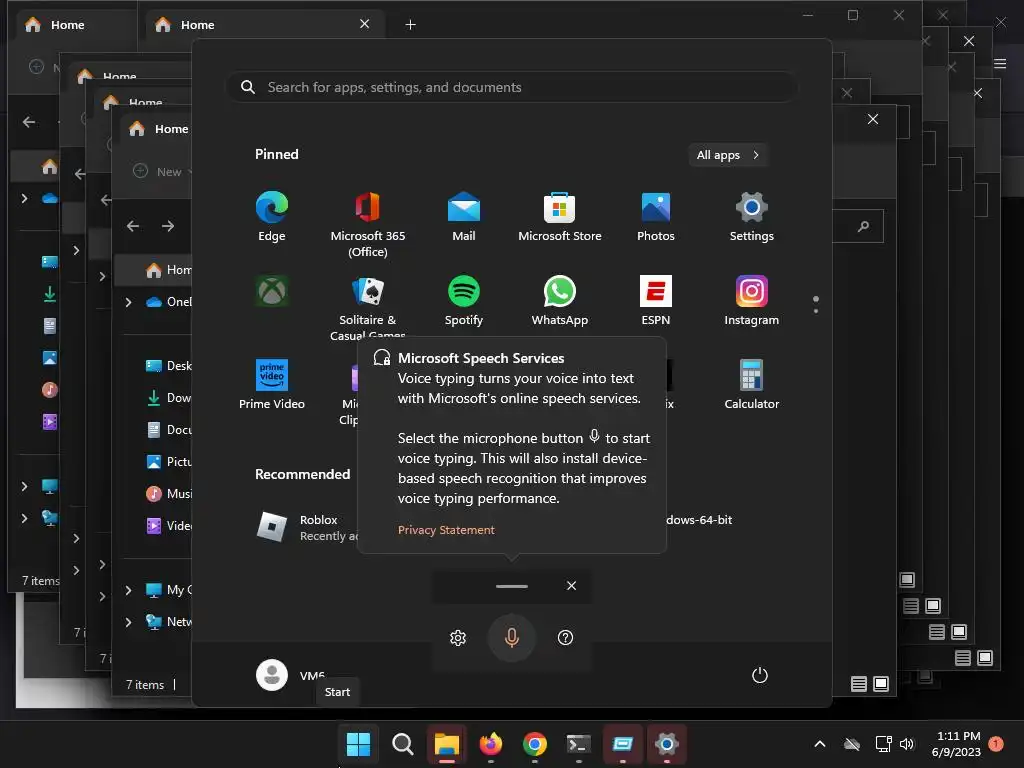Open Instagram pinned app
The image size is (1024, 768).
coord(752,300)
